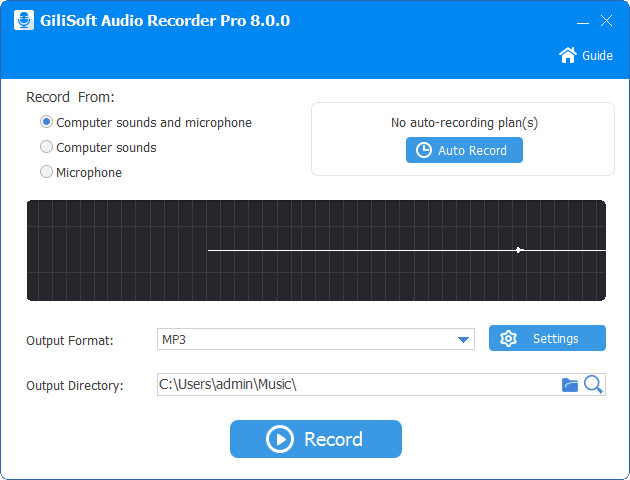Click the "No auto-recording plan(s)" text

coord(464,123)
